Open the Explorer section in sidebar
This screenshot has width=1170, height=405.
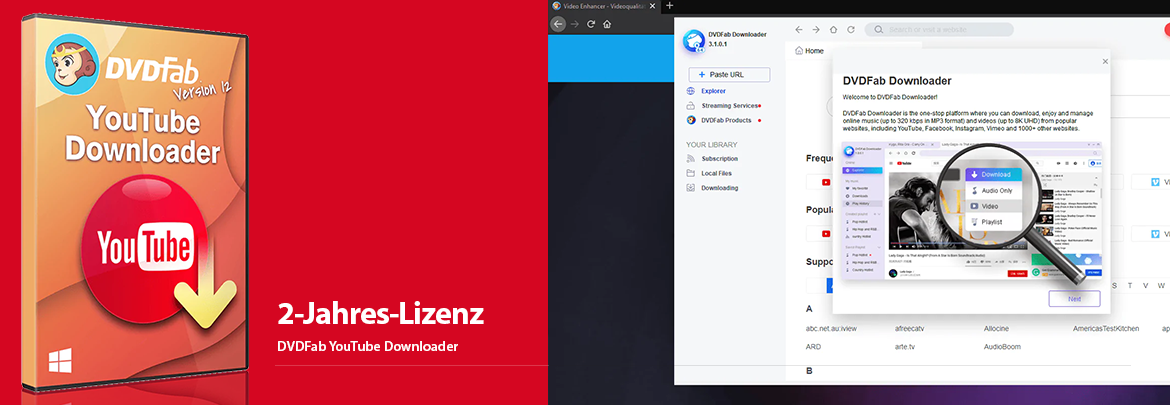click(x=713, y=91)
